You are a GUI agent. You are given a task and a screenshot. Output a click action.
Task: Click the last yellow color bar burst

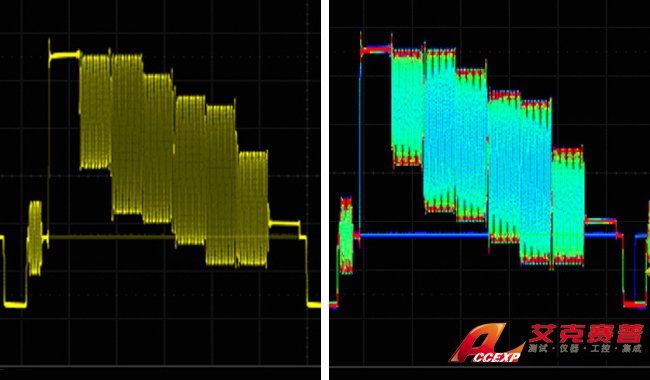point(253,208)
